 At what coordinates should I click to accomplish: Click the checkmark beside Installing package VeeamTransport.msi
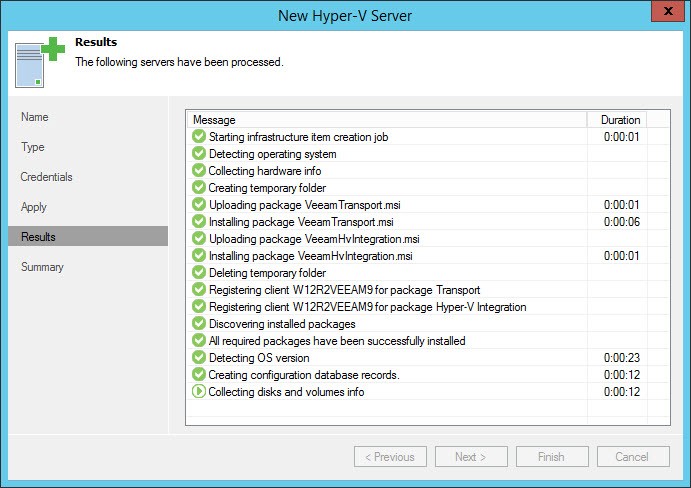point(199,221)
